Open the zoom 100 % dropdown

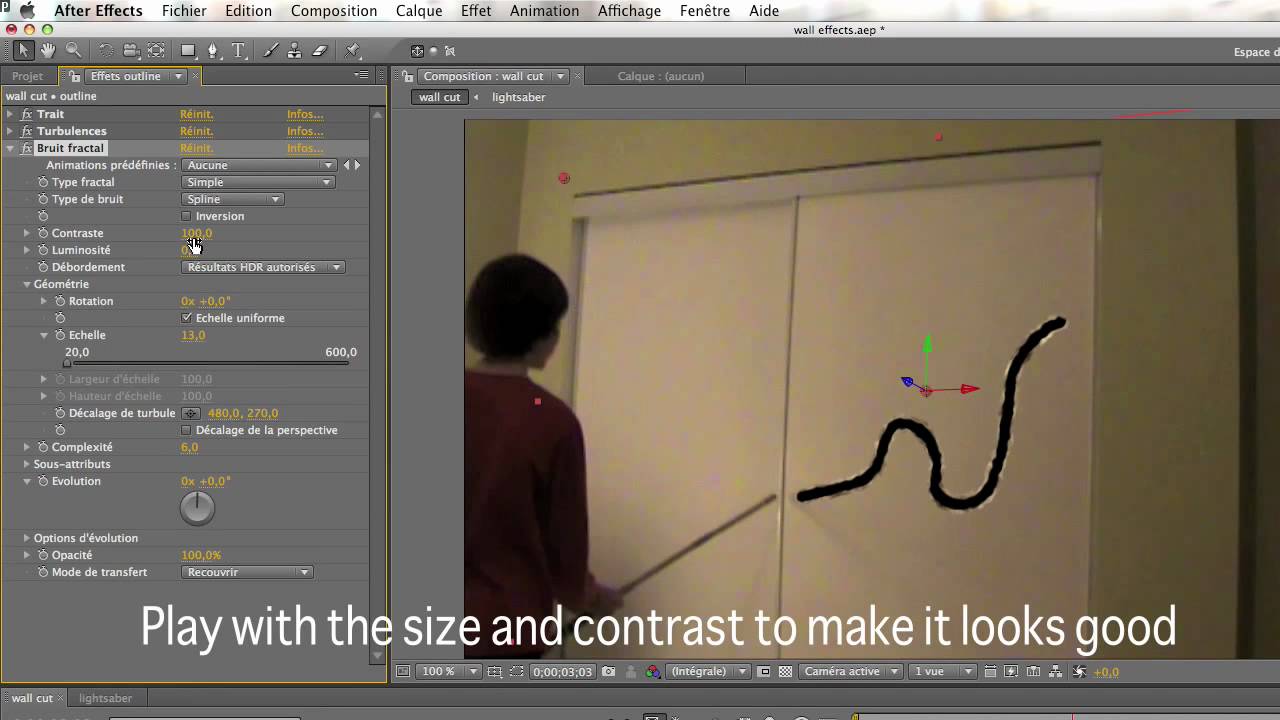point(448,672)
